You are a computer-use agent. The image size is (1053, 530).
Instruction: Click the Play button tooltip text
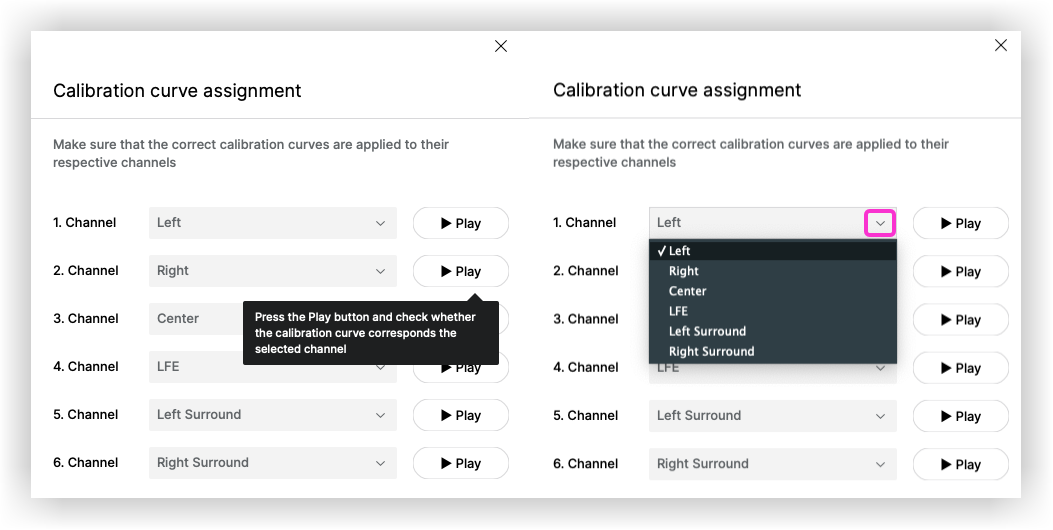[x=365, y=333]
